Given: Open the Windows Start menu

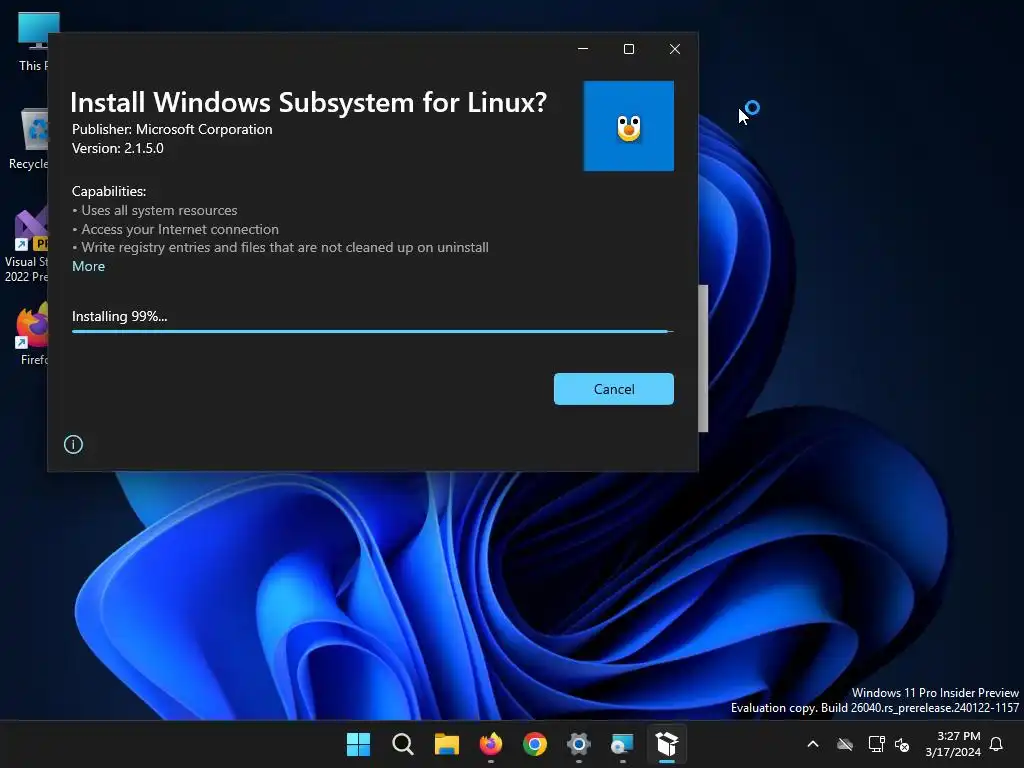Looking at the screenshot, I should [x=359, y=744].
